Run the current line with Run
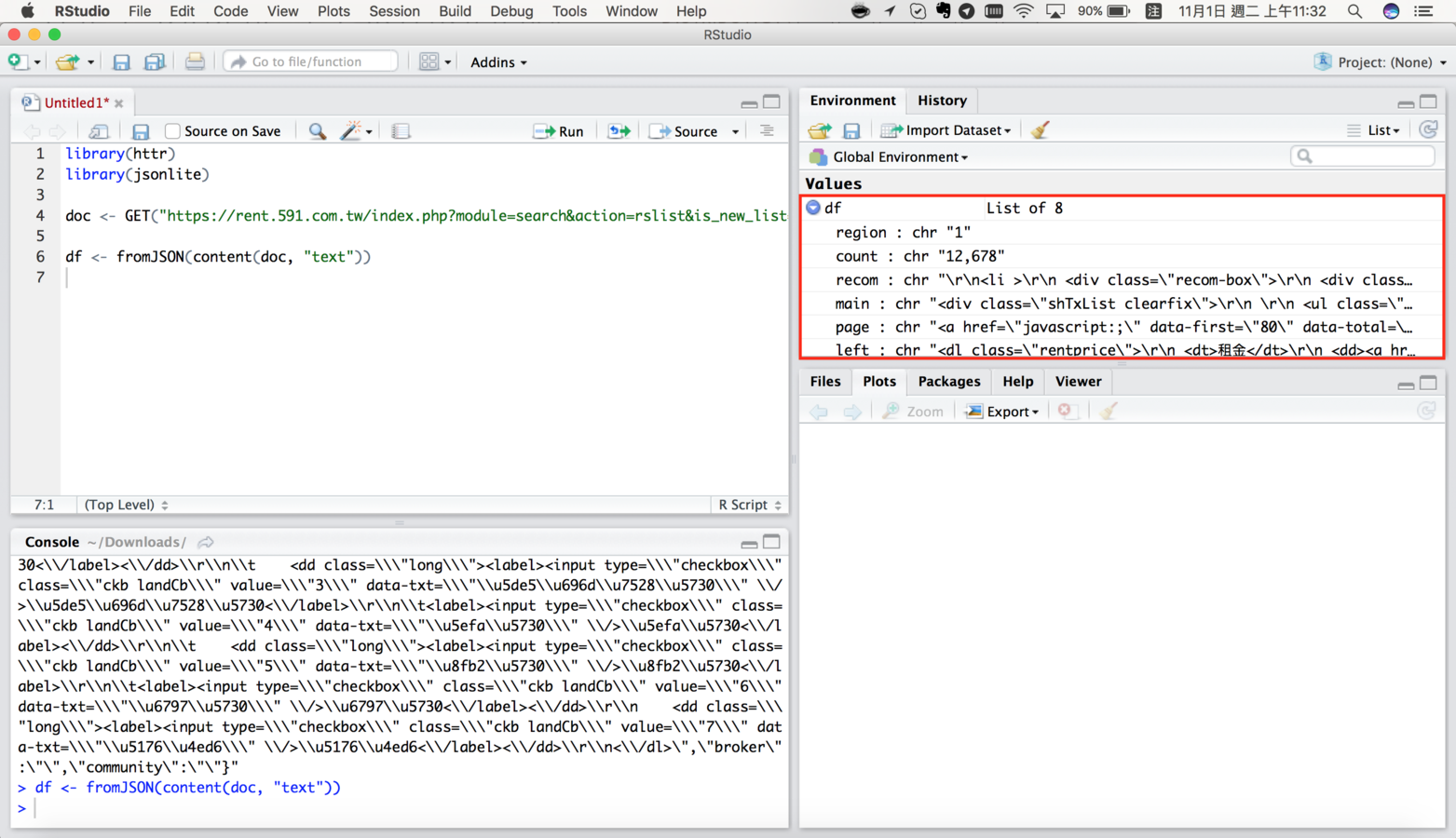 [x=558, y=131]
